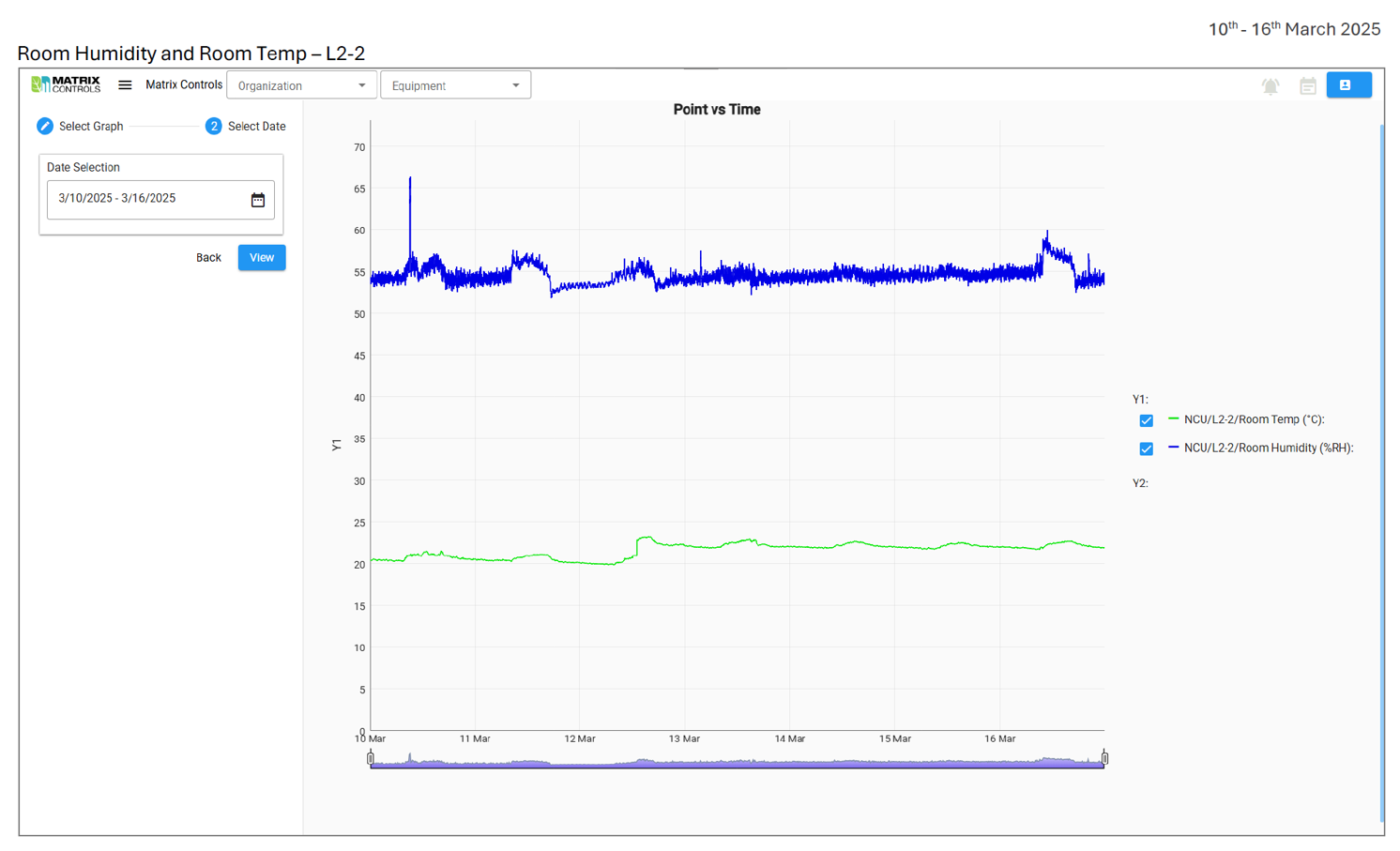Click the Matrix Controls logo

coord(66,84)
